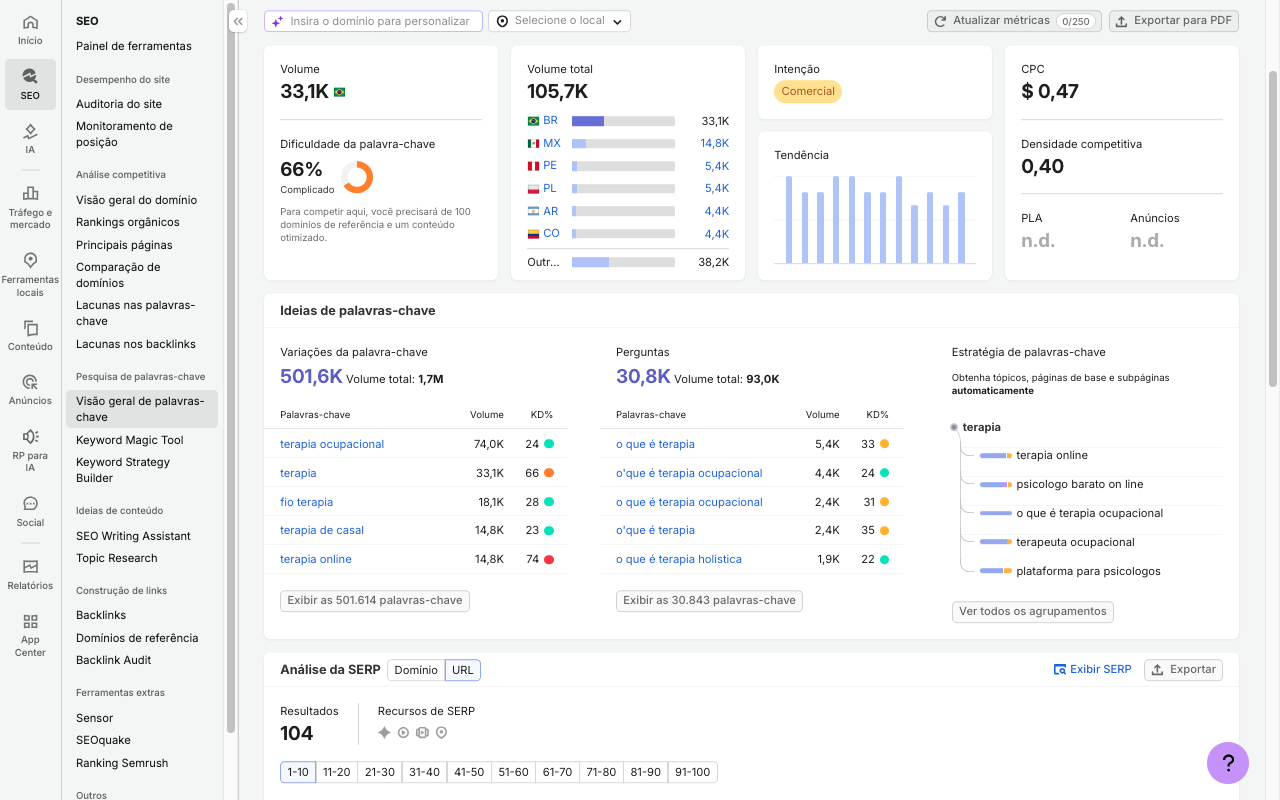Select results page 21-30
Image resolution: width=1280 pixels, height=800 pixels.
380,772
